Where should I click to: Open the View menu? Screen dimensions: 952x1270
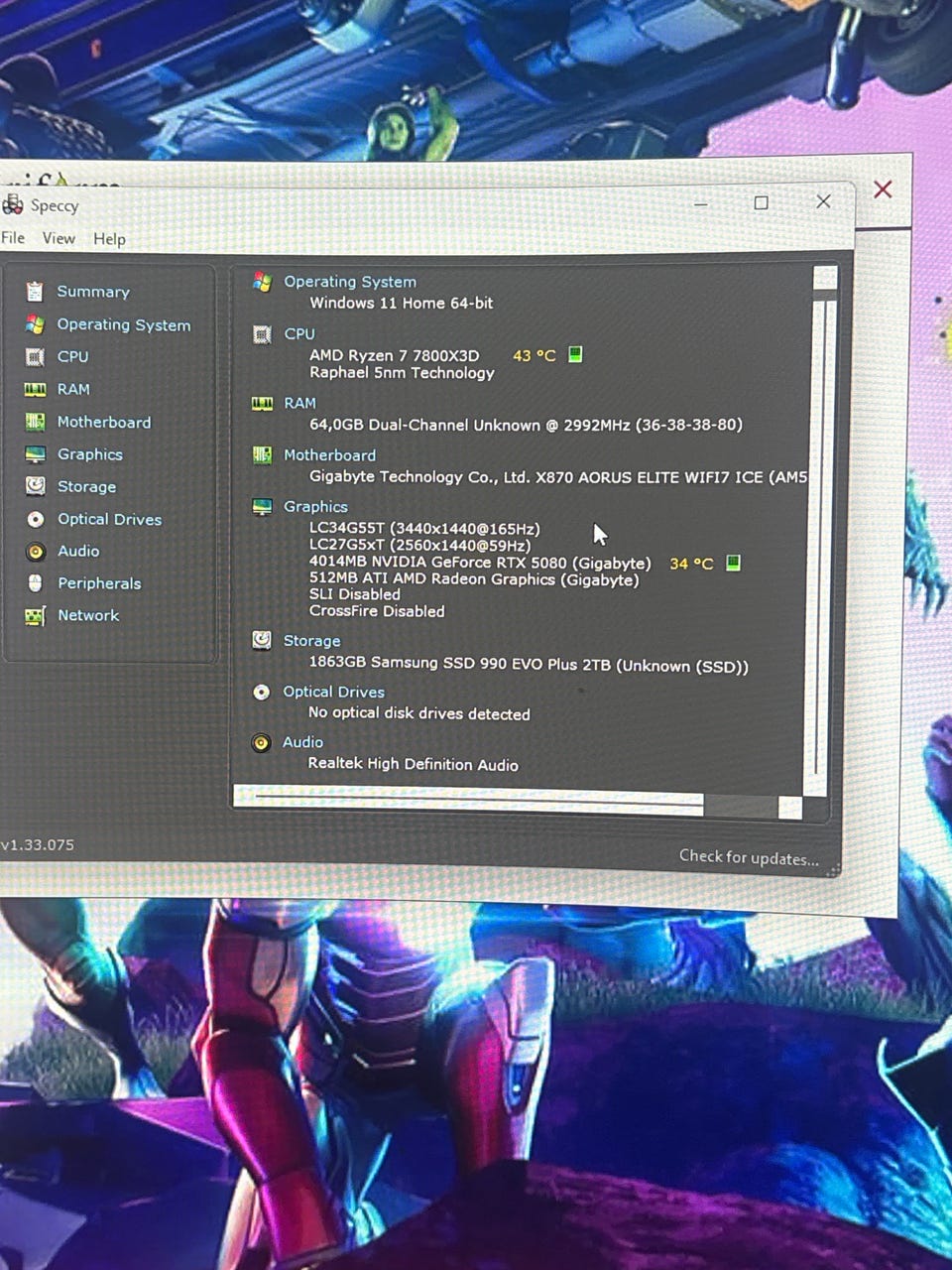(59, 238)
